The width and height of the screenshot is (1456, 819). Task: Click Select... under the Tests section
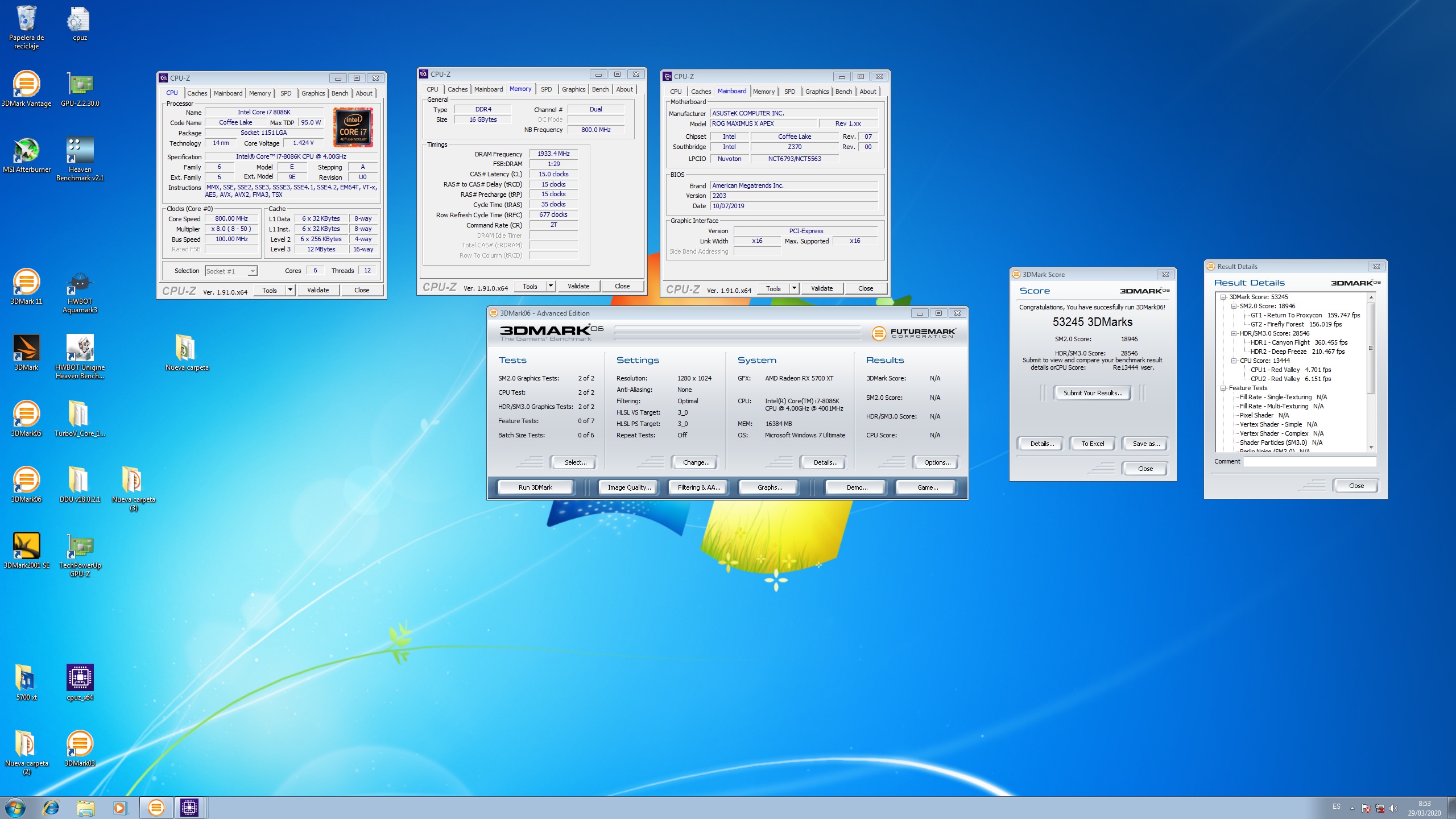575,462
